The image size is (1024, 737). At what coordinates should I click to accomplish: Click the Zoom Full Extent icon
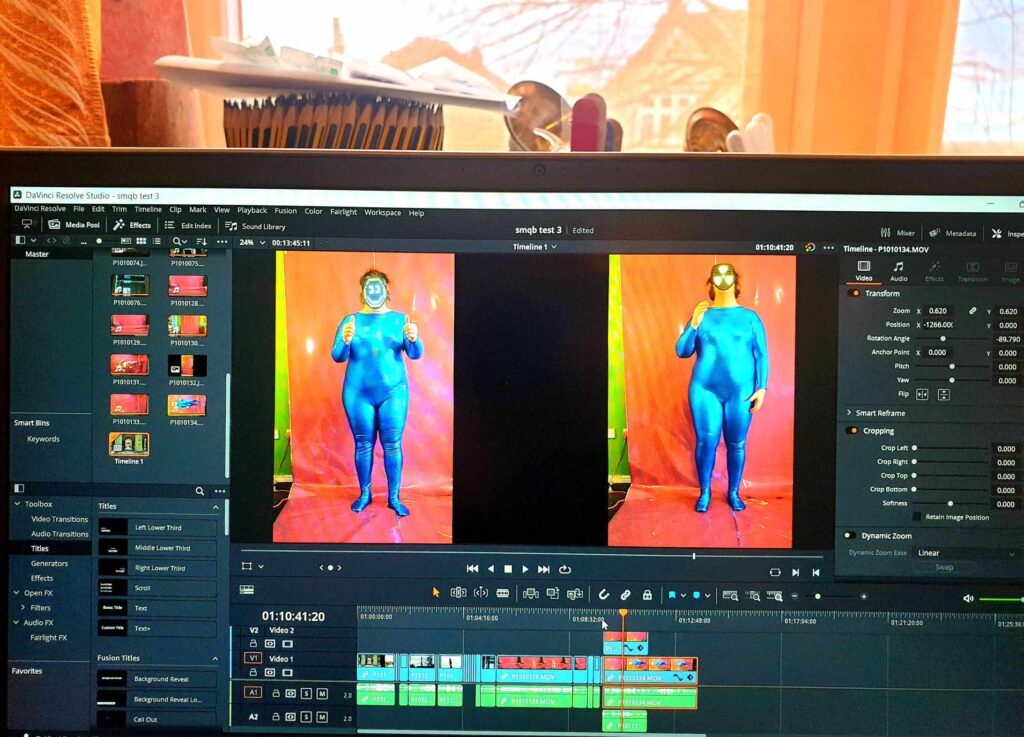(730, 595)
